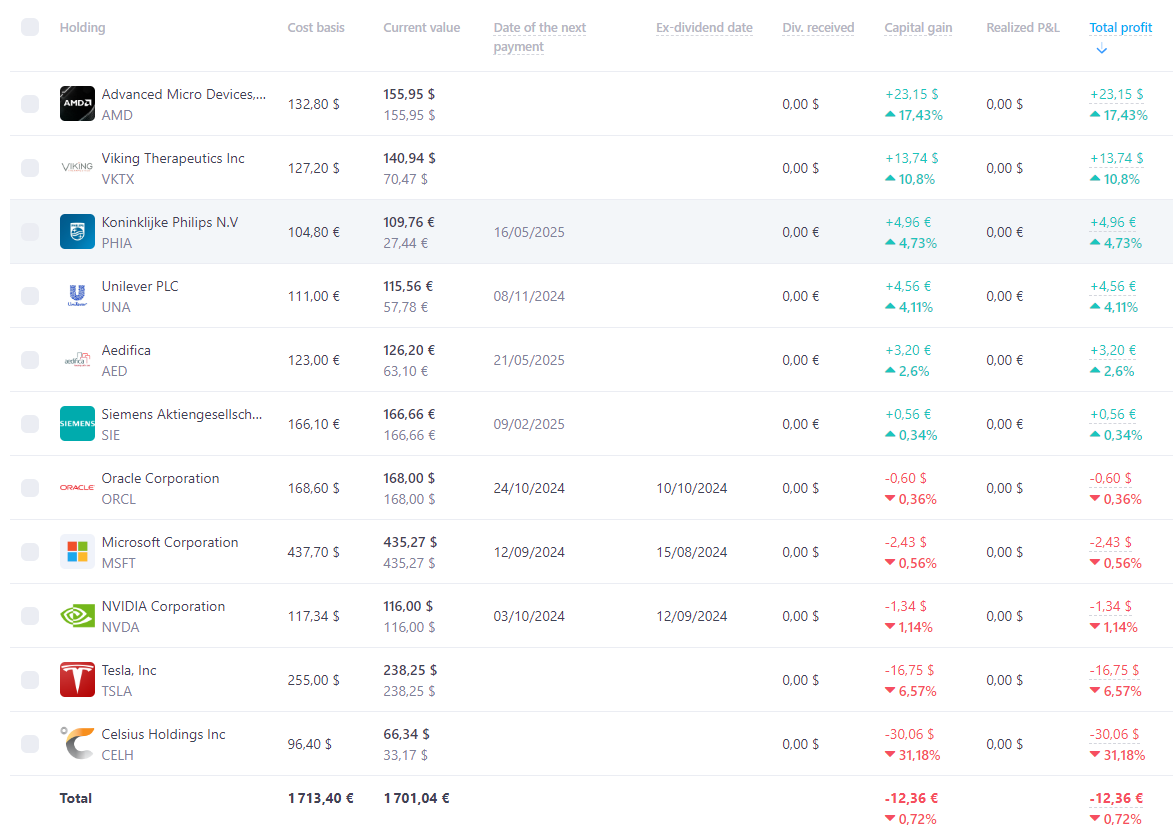Screen dimensions: 1173x839
Task: Check the Tesla row checkbox
Action: pos(30,680)
